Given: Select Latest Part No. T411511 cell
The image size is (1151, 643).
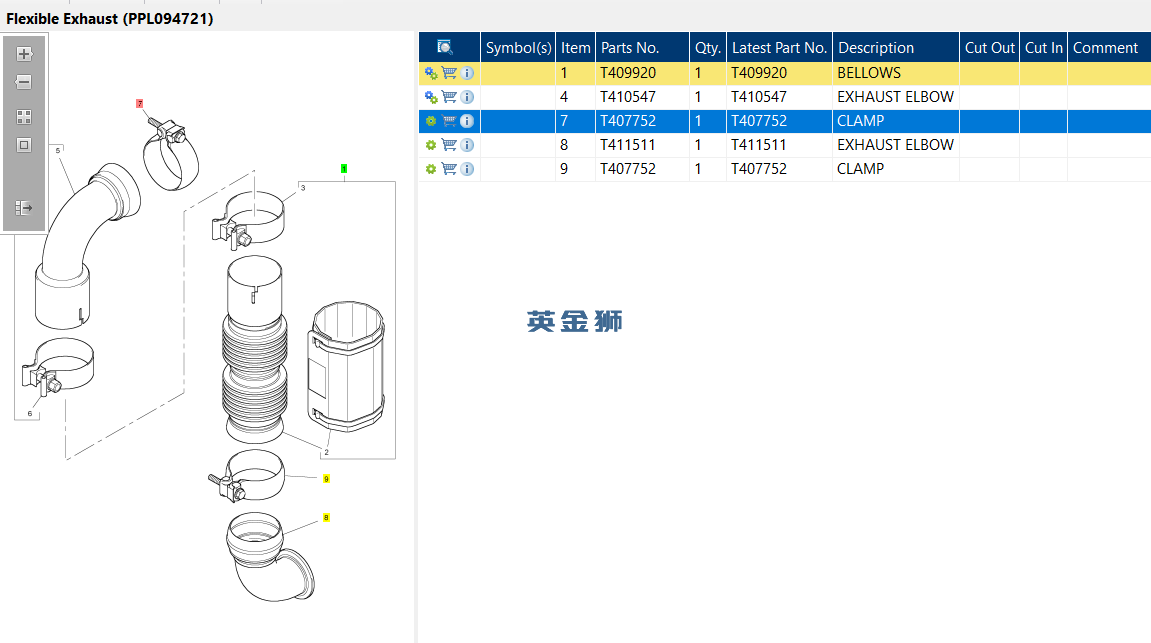Looking at the screenshot, I should [779, 145].
